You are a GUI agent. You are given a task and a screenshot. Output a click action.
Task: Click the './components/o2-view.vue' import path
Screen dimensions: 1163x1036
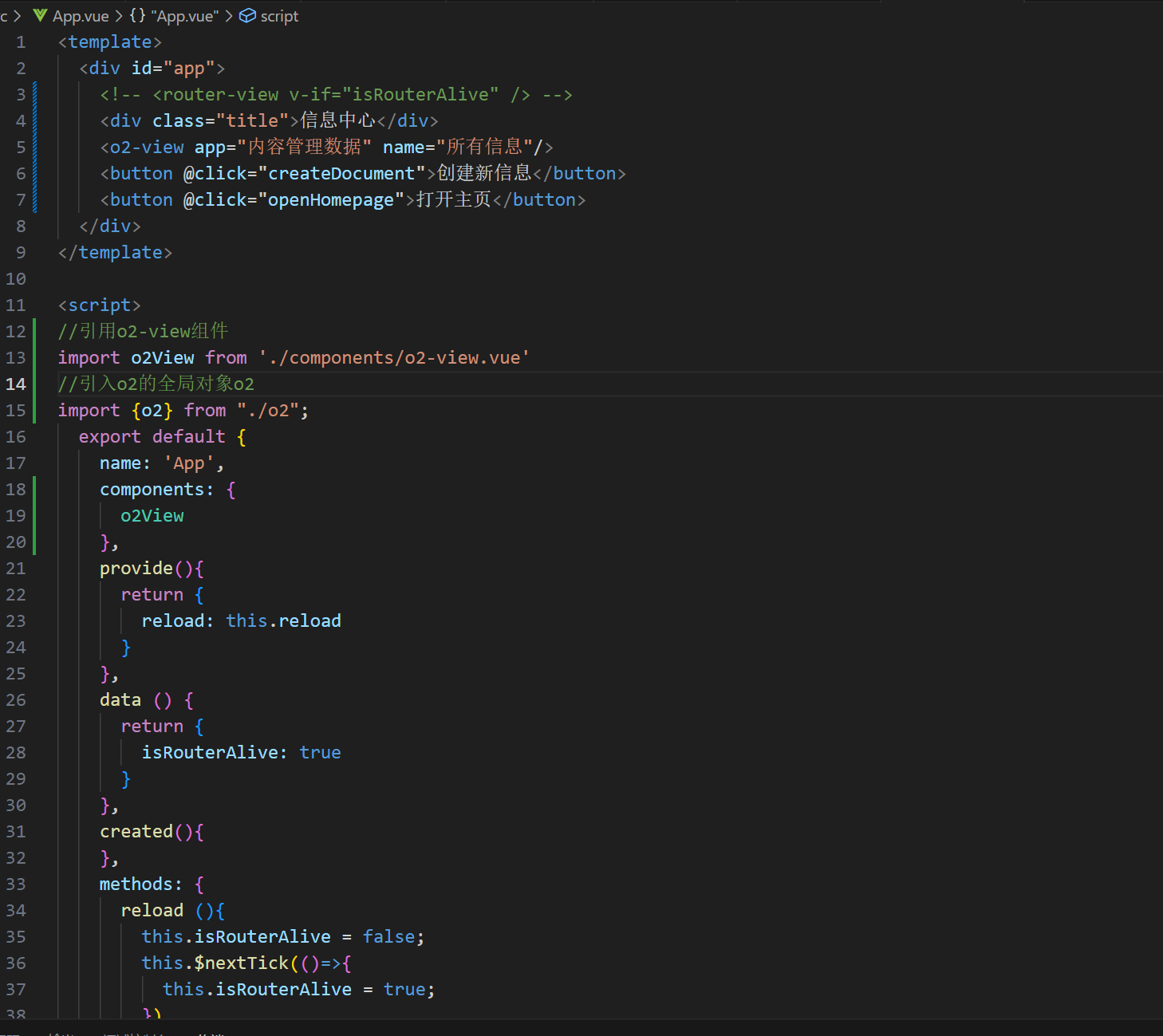point(394,358)
